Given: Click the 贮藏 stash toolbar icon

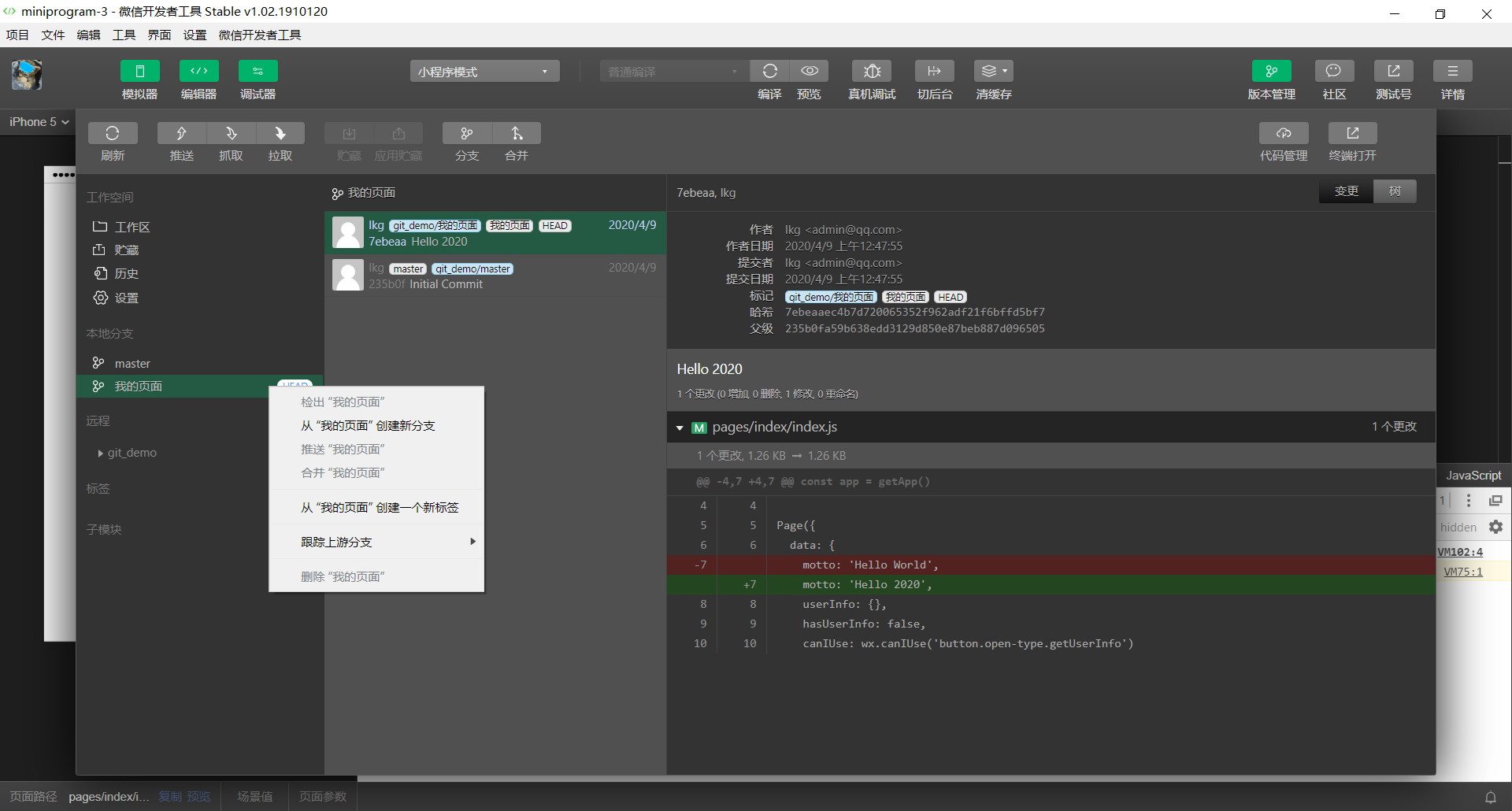Looking at the screenshot, I should click(349, 133).
